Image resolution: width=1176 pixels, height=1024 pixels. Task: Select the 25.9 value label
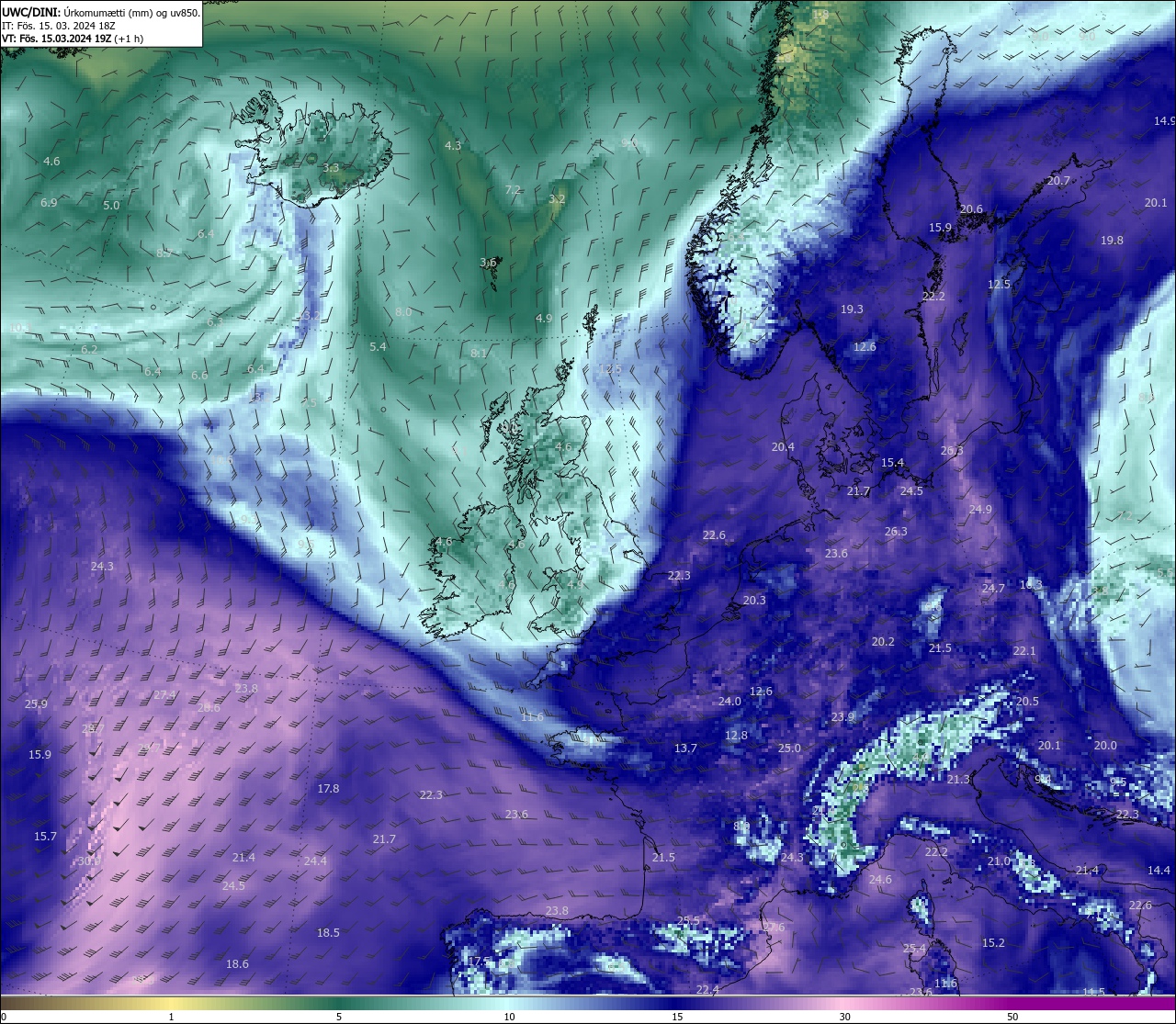coord(36,703)
